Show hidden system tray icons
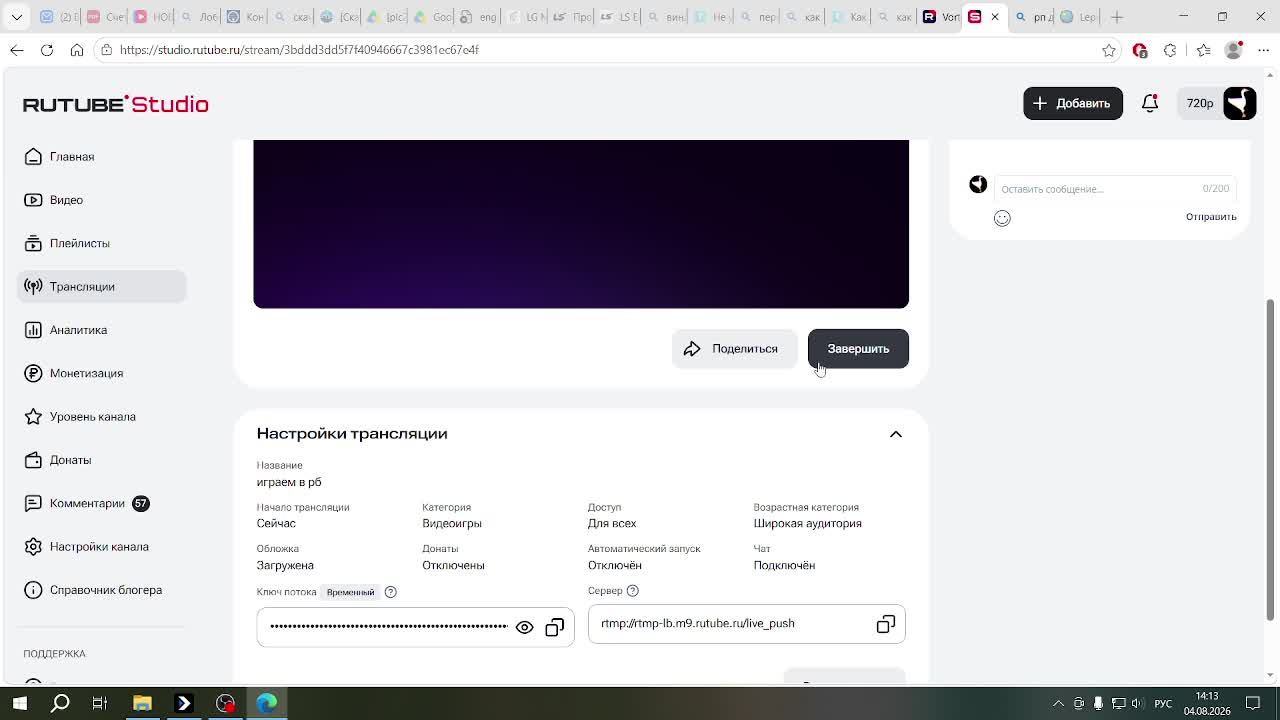1280x720 pixels. 1058,703
